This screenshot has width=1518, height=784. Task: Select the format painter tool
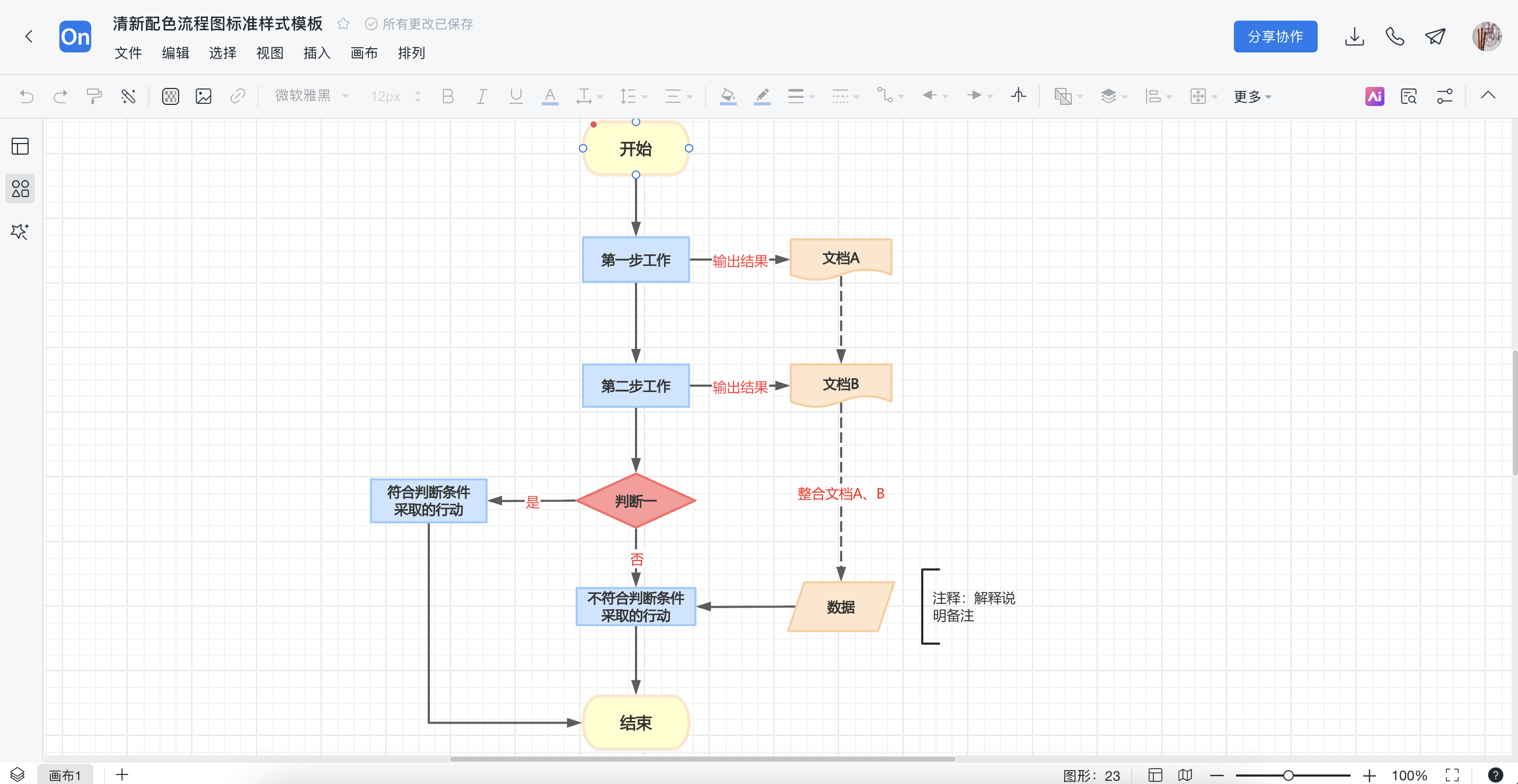[x=94, y=96]
